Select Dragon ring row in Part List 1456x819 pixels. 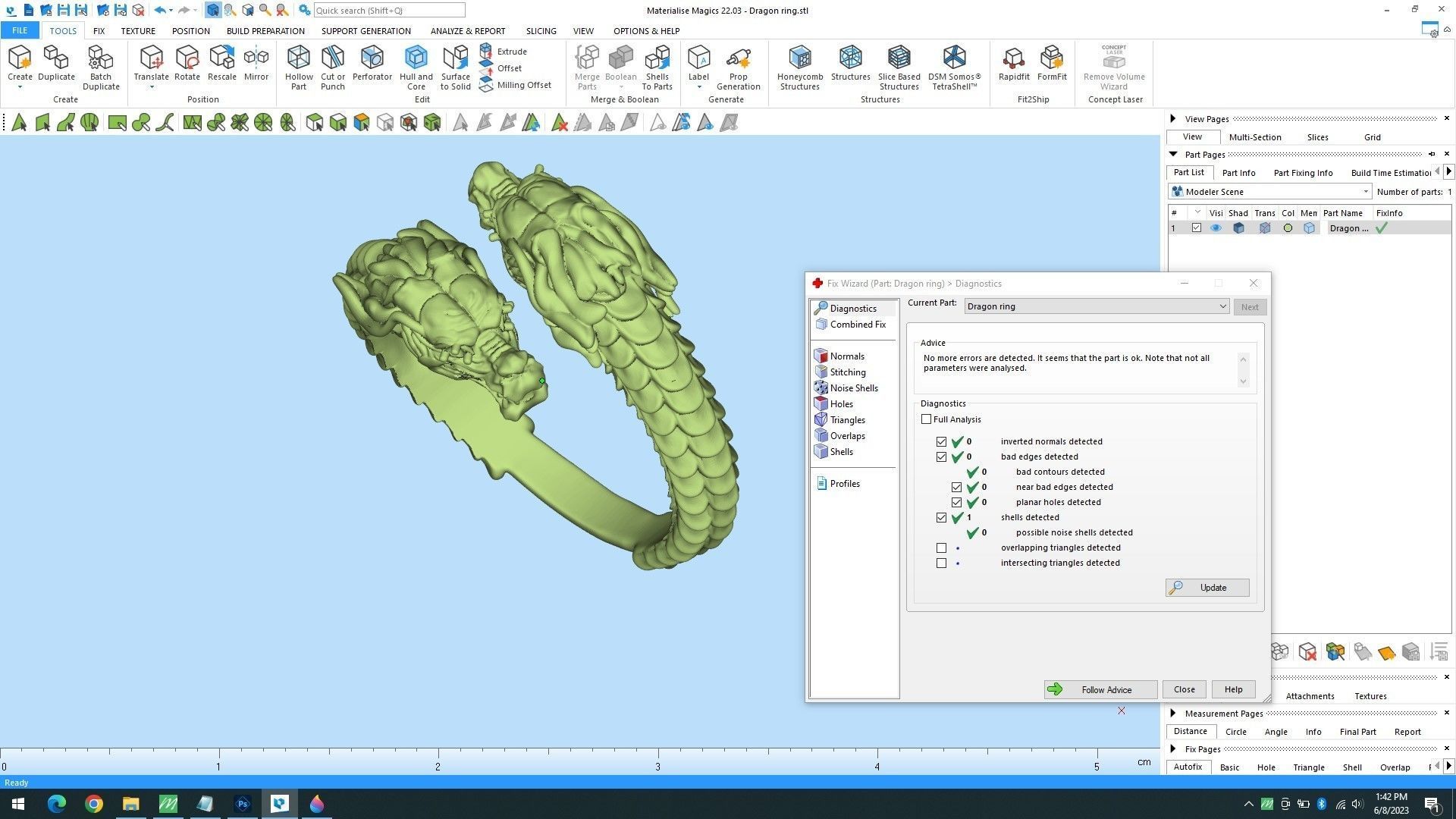[1310, 228]
